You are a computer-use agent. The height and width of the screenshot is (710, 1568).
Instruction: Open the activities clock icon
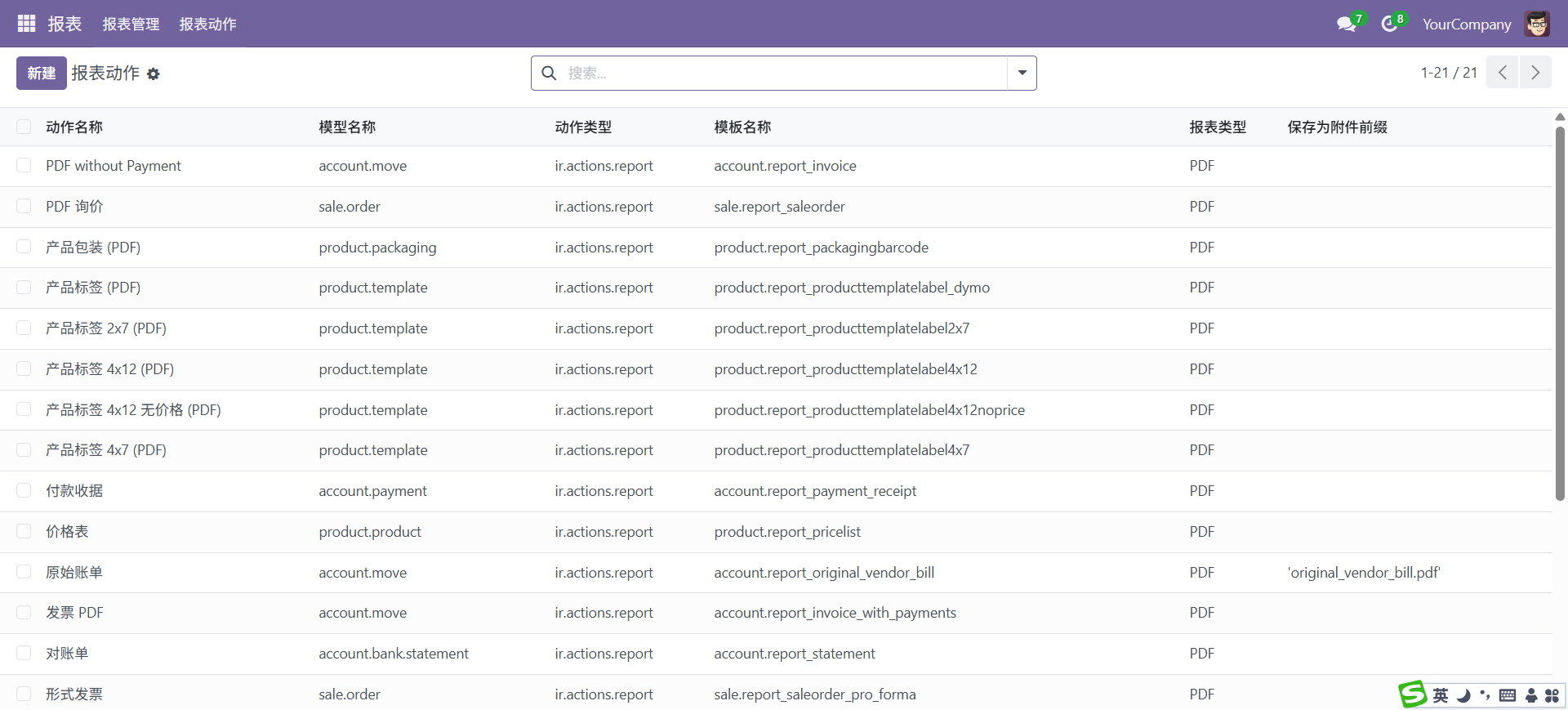pyautogui.click(x=1389, y=25)
